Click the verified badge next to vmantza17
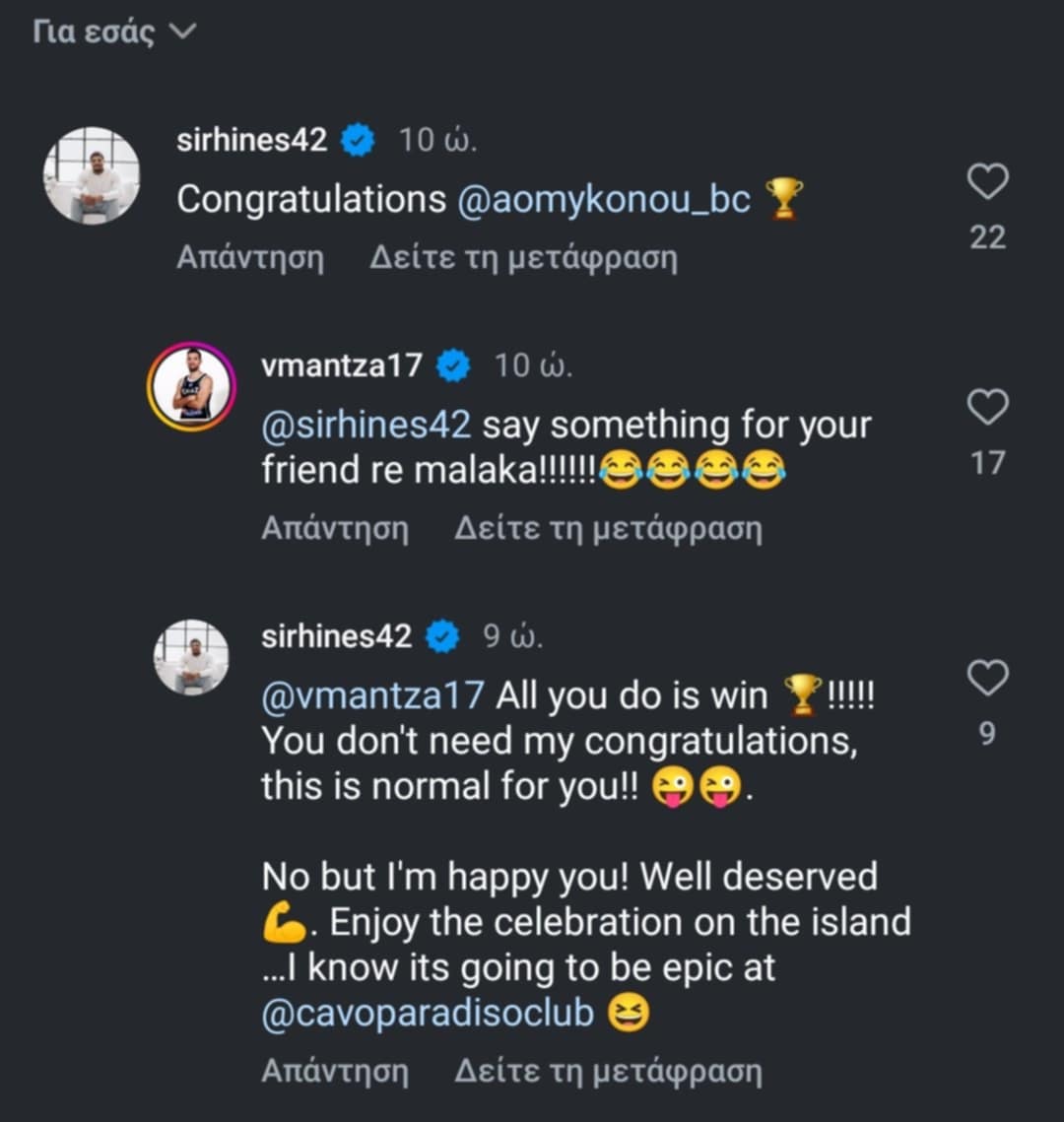 (x=453, y=366)
